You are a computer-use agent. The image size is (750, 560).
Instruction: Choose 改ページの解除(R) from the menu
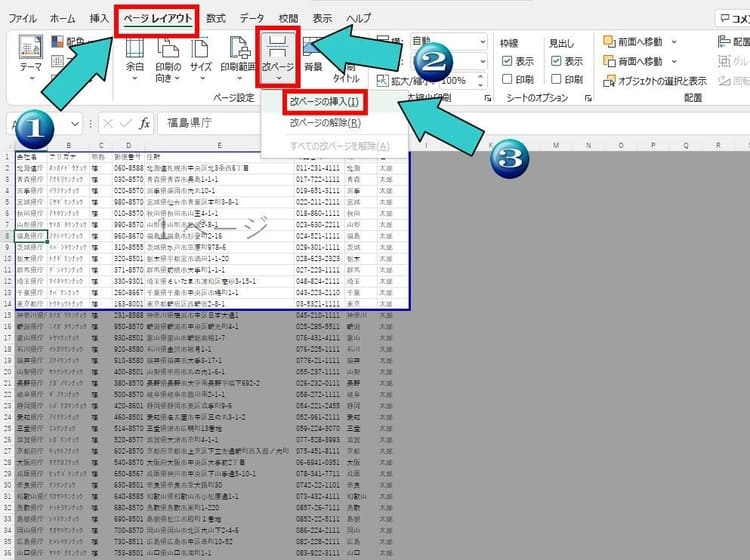point(325,123)
